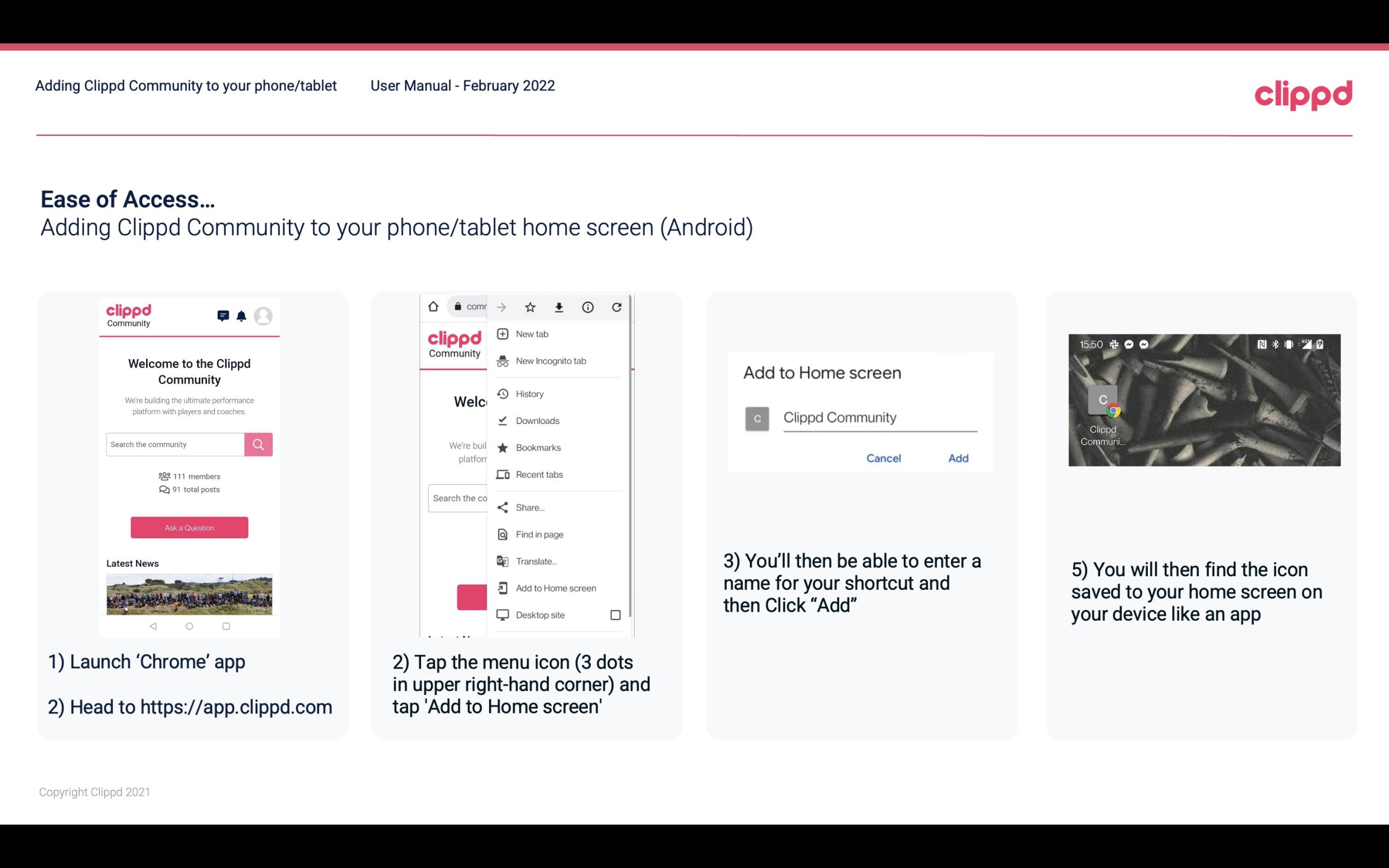Click the Add button in home screen dialog
The width and height of the screenshot is (1389, 868).
[957, 458]
